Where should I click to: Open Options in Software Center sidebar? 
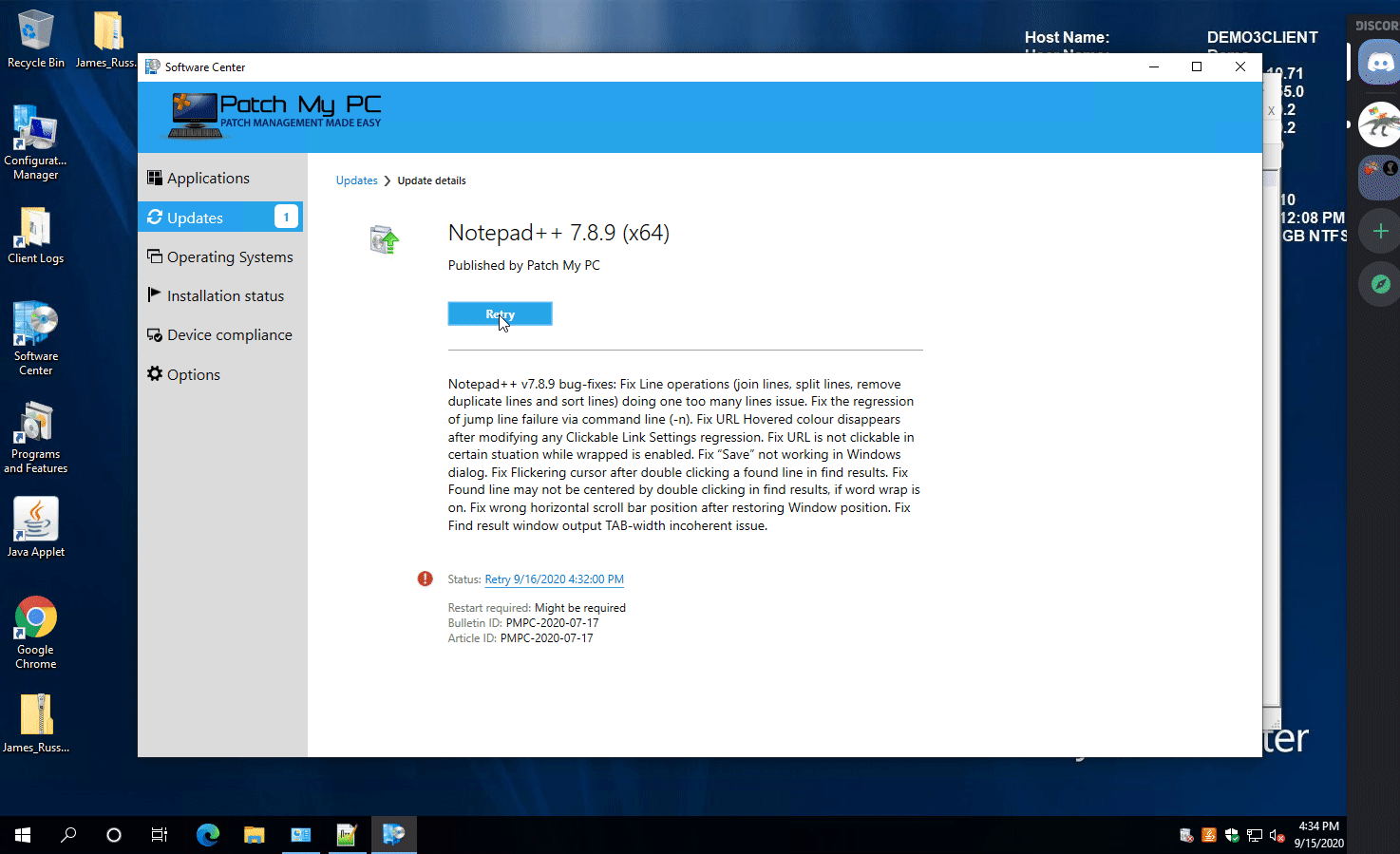coord(220,374)
